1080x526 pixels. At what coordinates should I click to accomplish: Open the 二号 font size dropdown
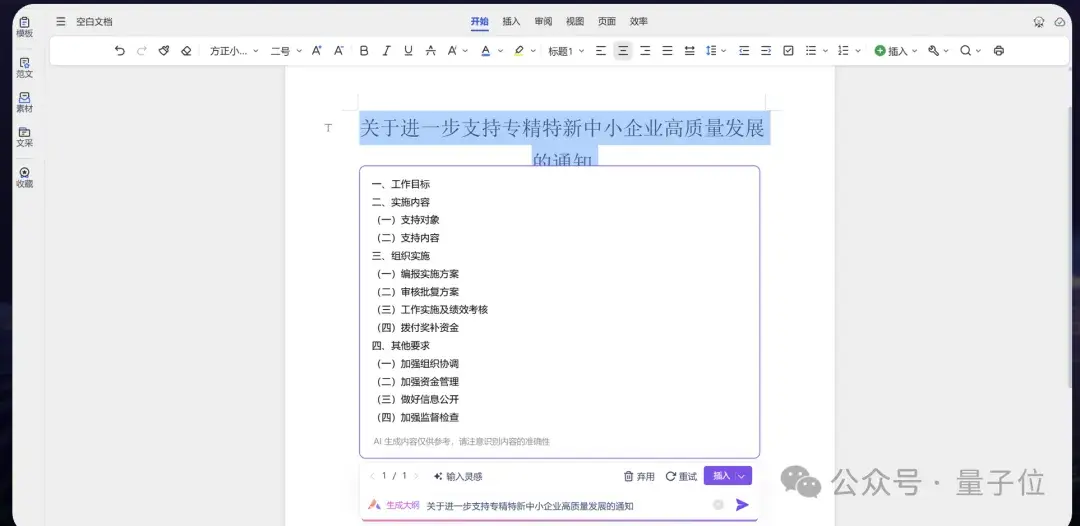pos(285,51)
